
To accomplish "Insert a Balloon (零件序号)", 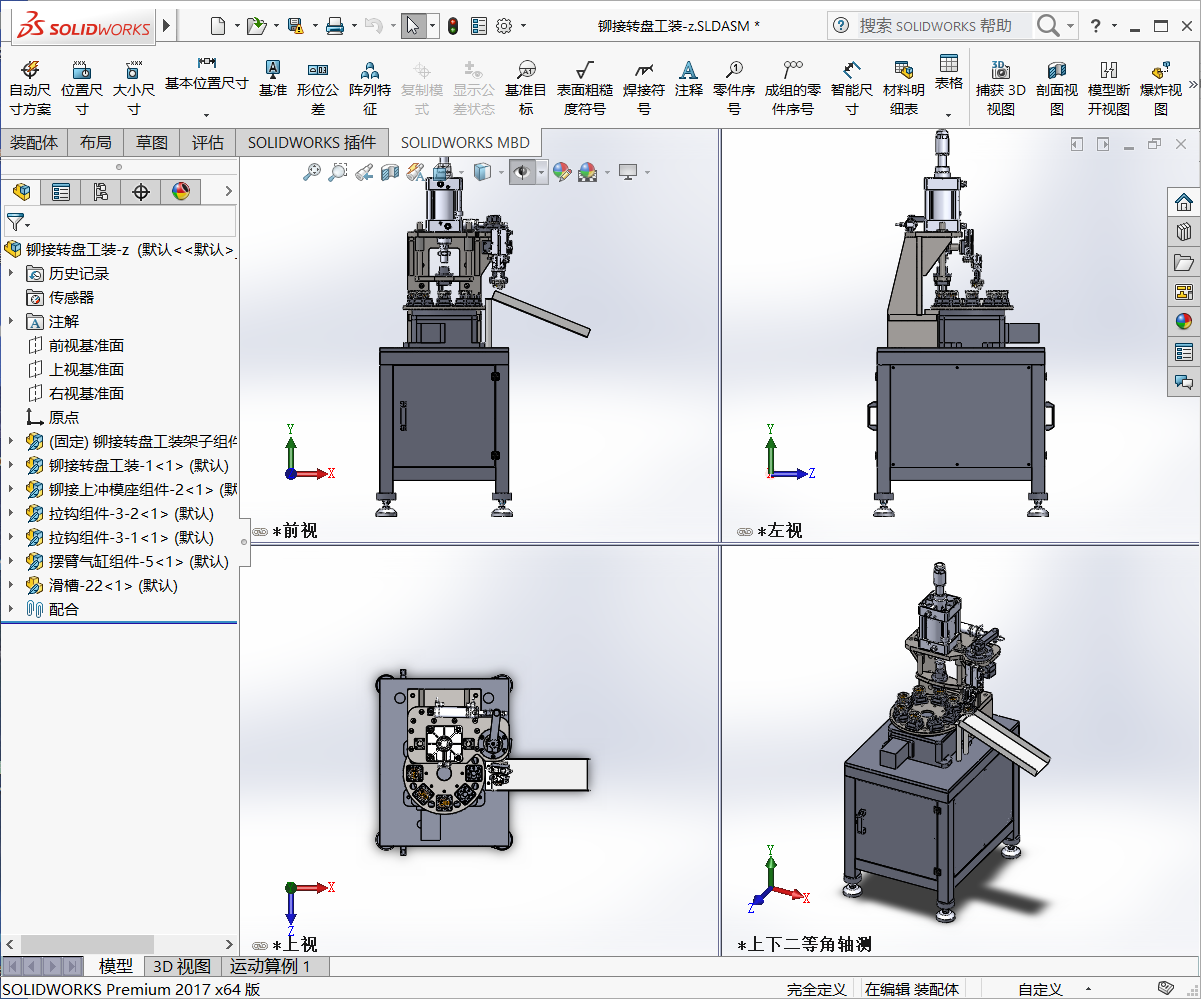I will coord(734,88).
